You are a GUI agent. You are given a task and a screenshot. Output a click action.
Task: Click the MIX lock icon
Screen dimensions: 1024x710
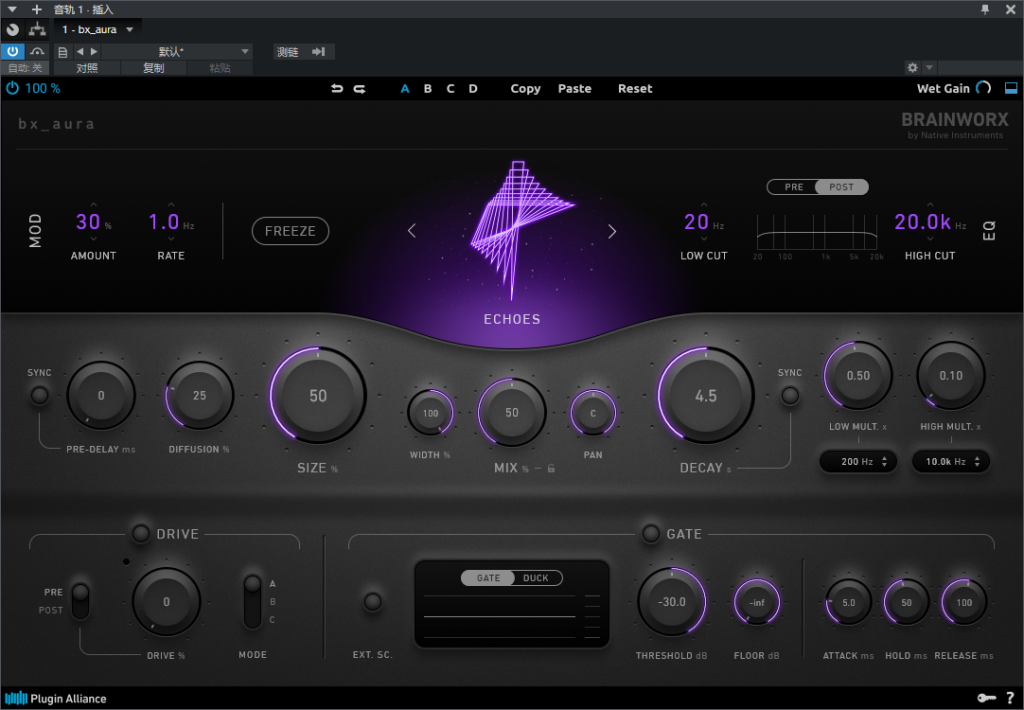coord(551,468)
